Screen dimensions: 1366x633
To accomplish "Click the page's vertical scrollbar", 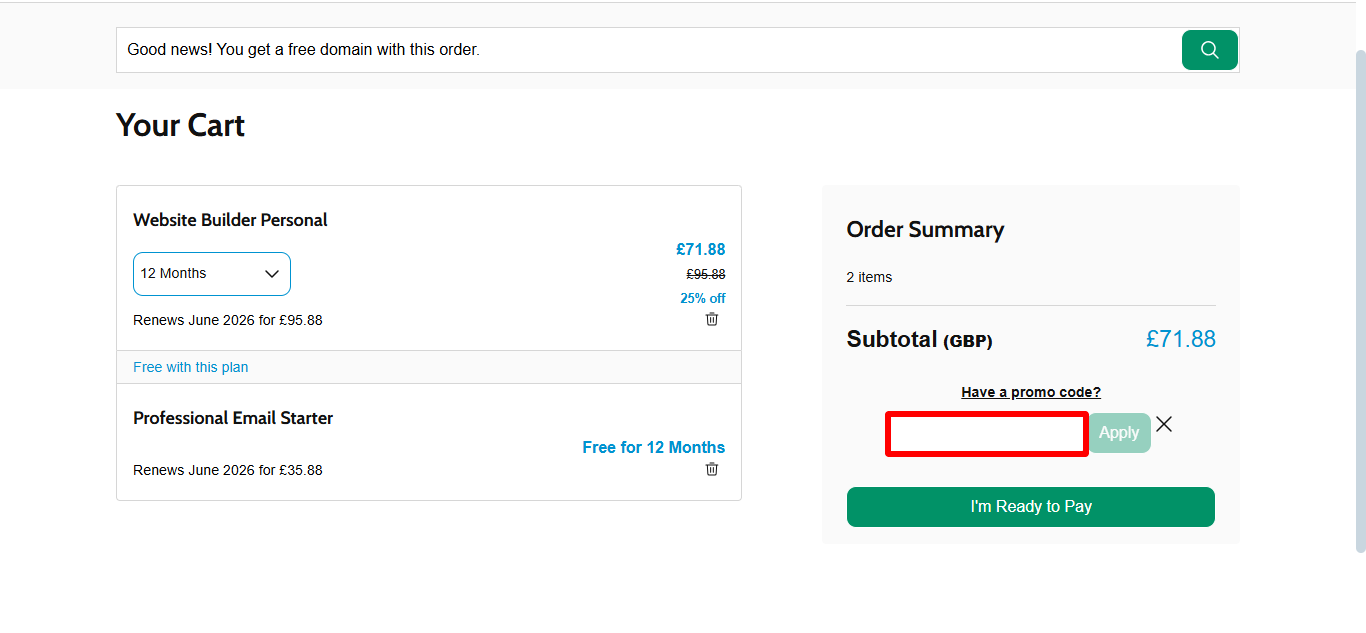I will tap(1360, 300).
